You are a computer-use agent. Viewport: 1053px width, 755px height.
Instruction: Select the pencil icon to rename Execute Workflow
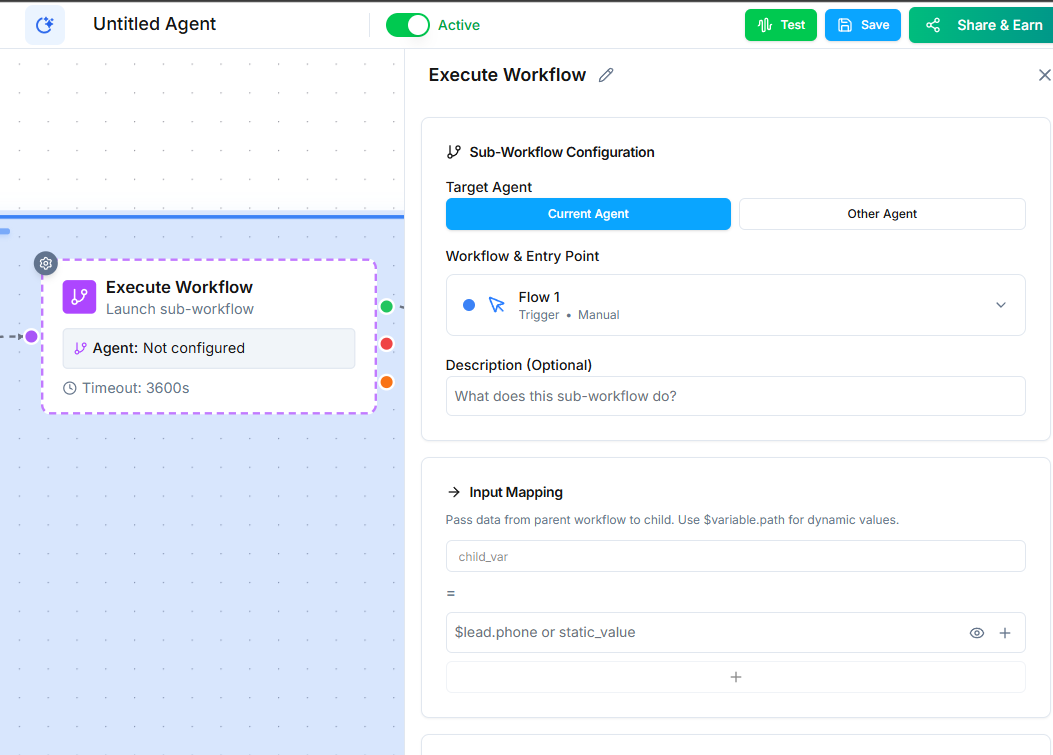tap(605, 74)
